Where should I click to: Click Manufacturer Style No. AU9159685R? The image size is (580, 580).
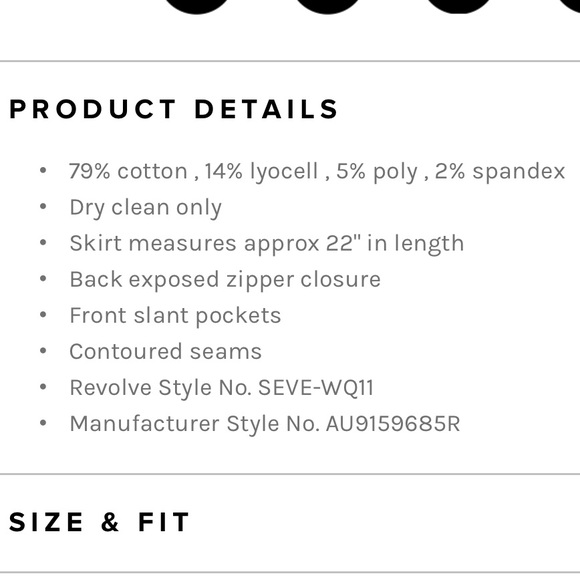pos(265,424)
